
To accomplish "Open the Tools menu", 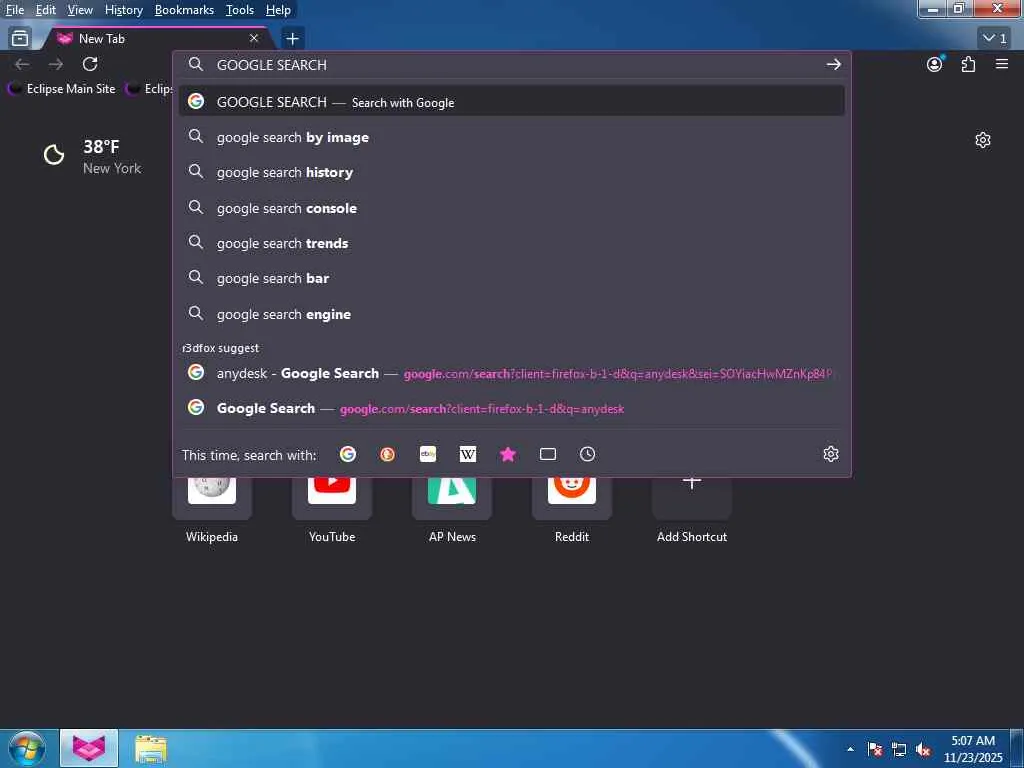I will [x=240, y=10].
